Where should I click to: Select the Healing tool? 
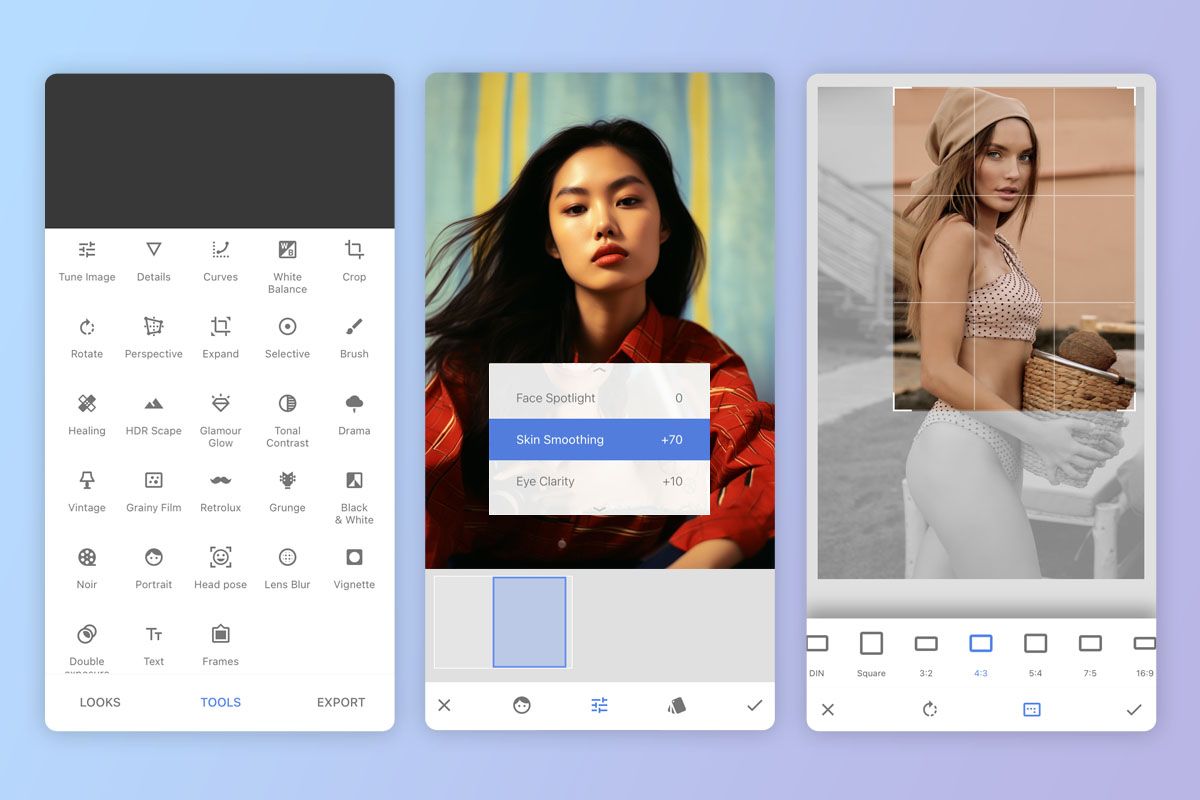click(x=87, y=414)
